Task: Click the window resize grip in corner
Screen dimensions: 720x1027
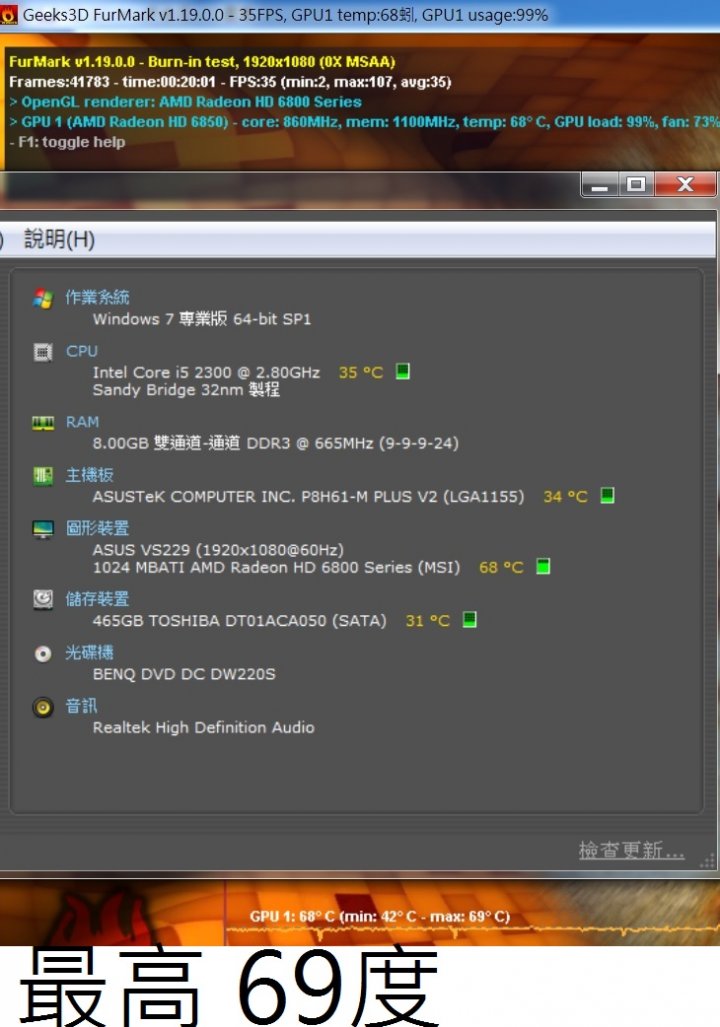Action: pyautogui.click(x=708, y=861)
